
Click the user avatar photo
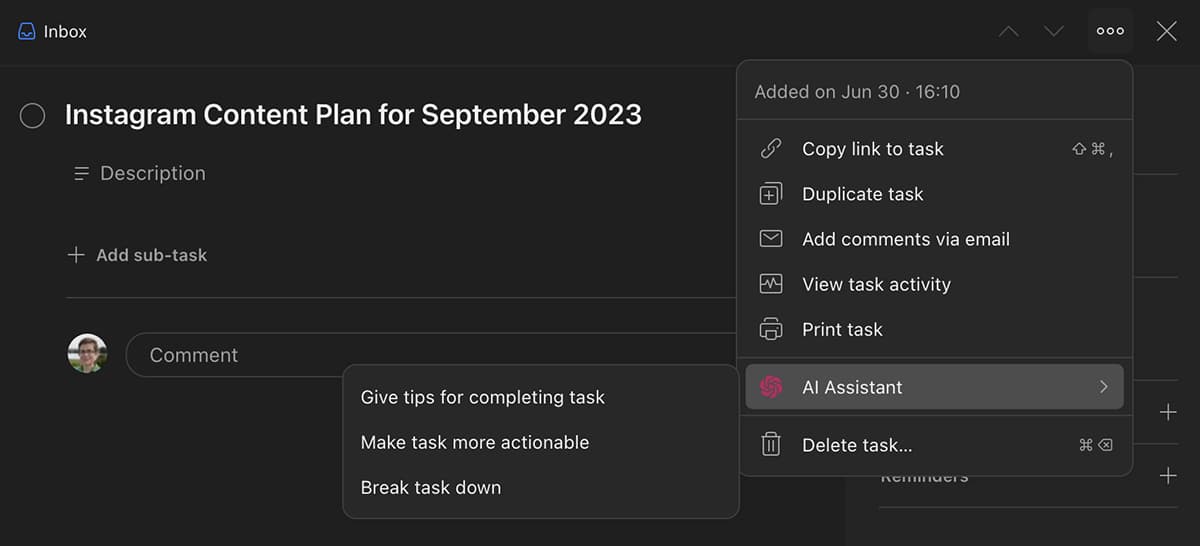pos(87,354)
